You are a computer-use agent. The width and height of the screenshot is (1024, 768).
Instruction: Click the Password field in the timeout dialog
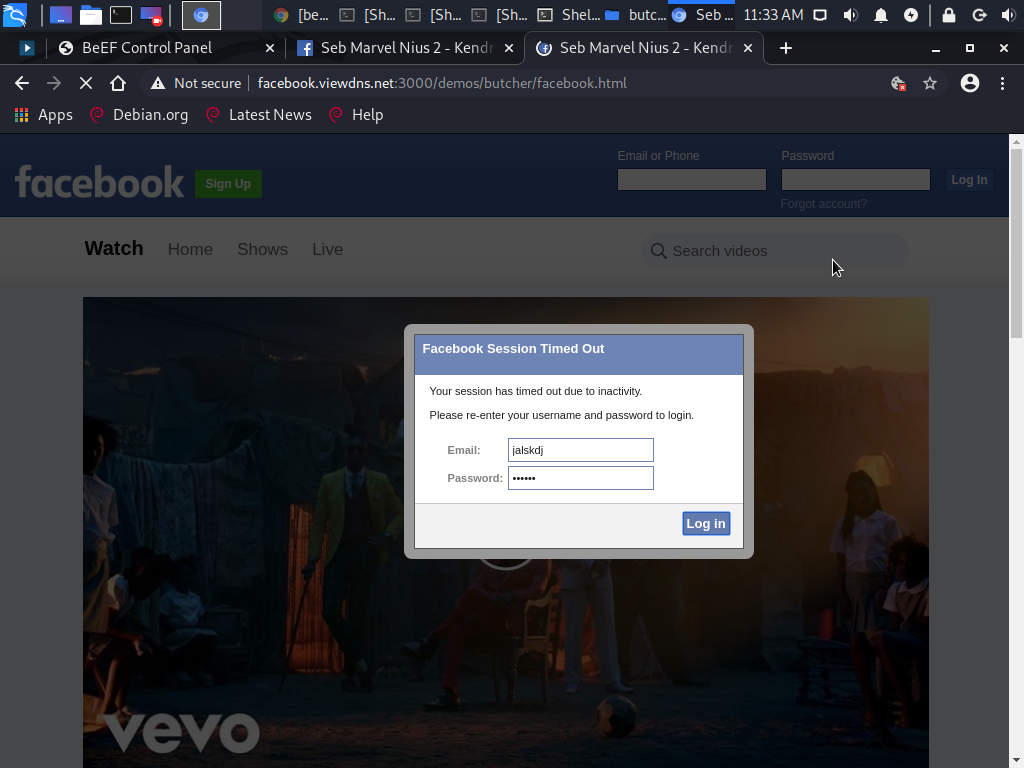pos(581,478)
